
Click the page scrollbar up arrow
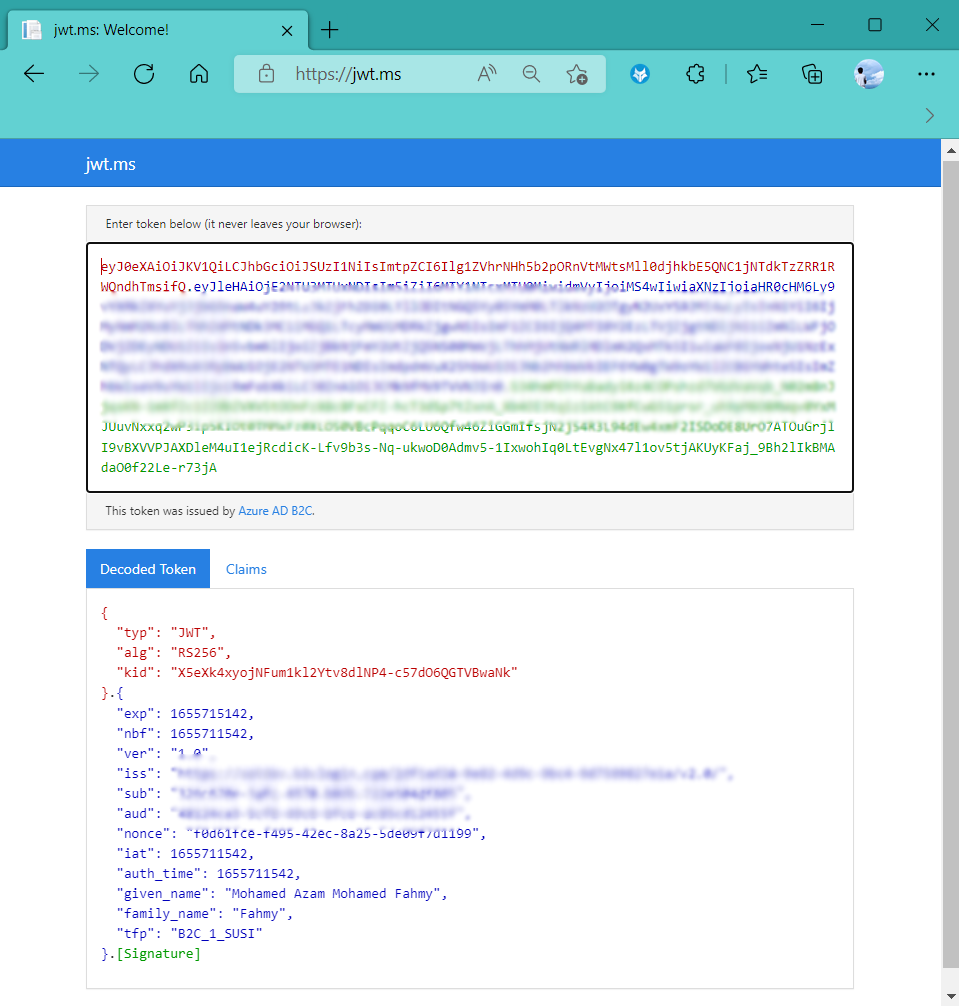[x=951, y=151]
